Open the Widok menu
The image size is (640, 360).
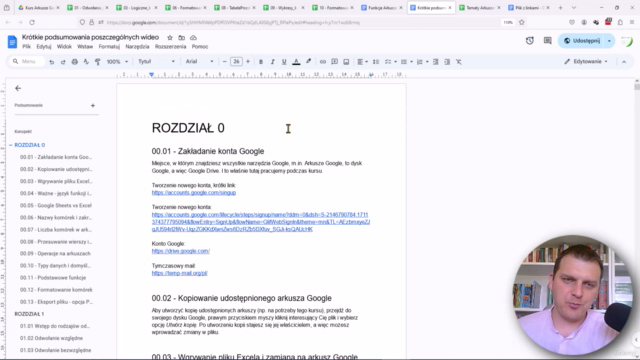coord(64,47)
